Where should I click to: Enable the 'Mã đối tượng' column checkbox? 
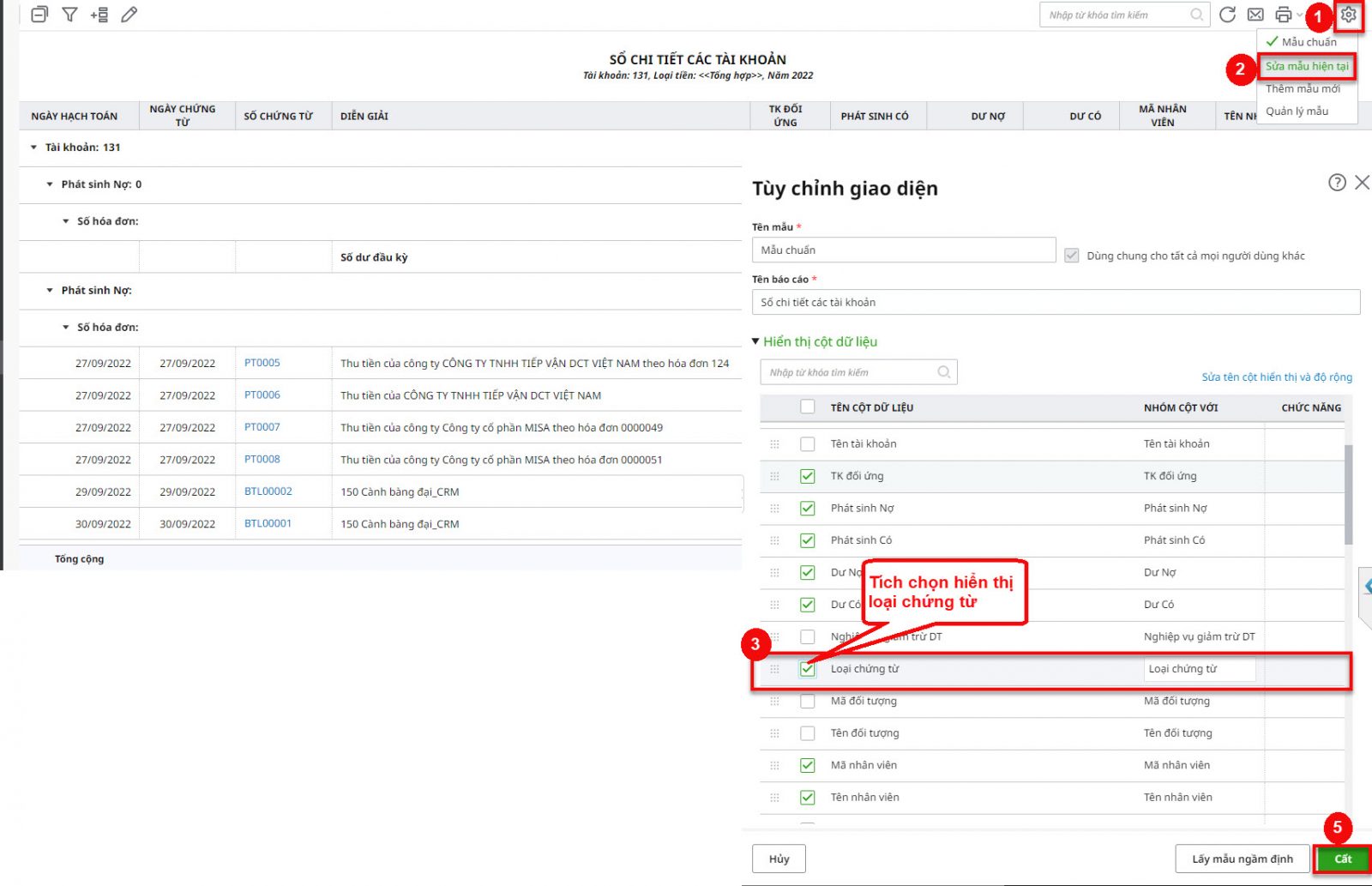807,701
